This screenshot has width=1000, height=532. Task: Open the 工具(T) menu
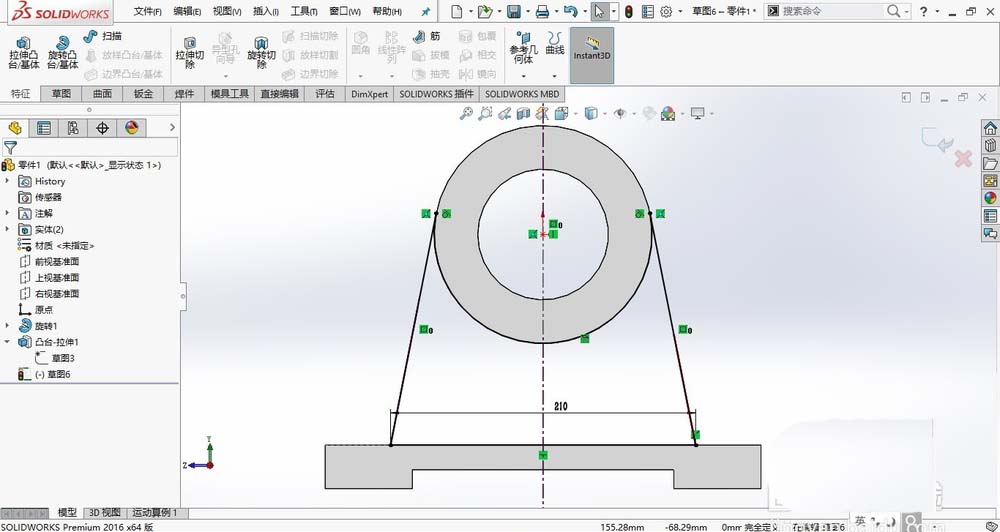(304, 11)
